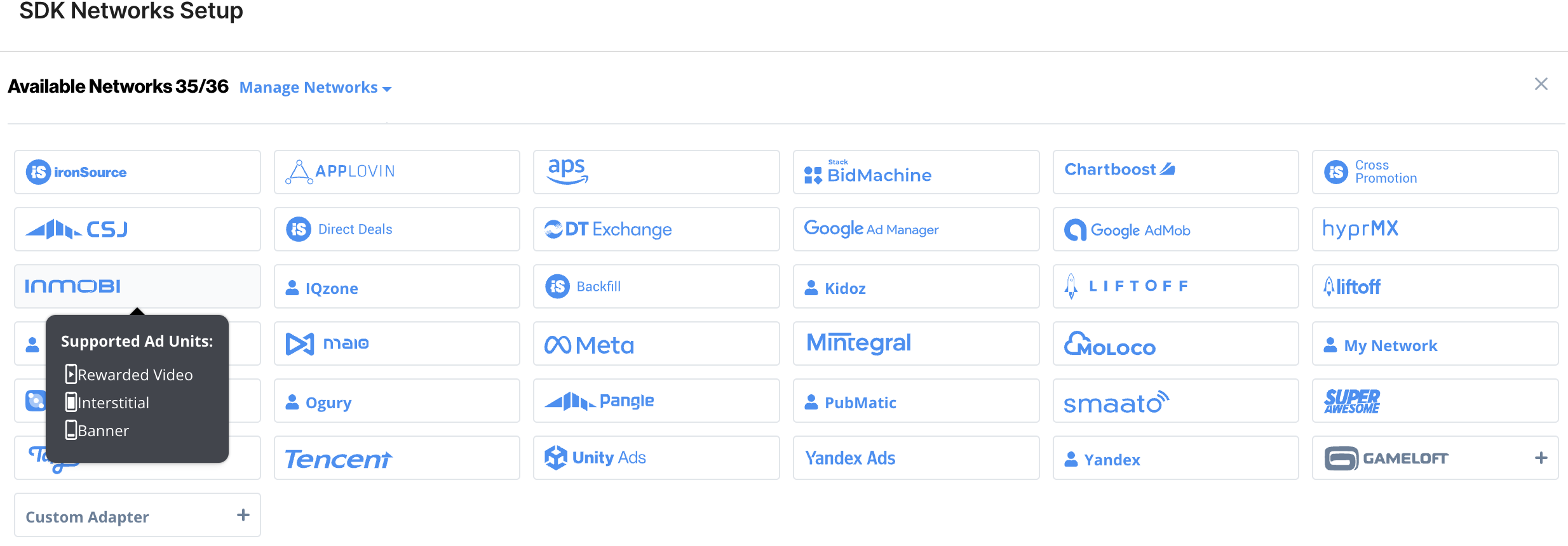Click the ironSource network logo
Viewport: 1568px width, 546px height.
point(76,172)
